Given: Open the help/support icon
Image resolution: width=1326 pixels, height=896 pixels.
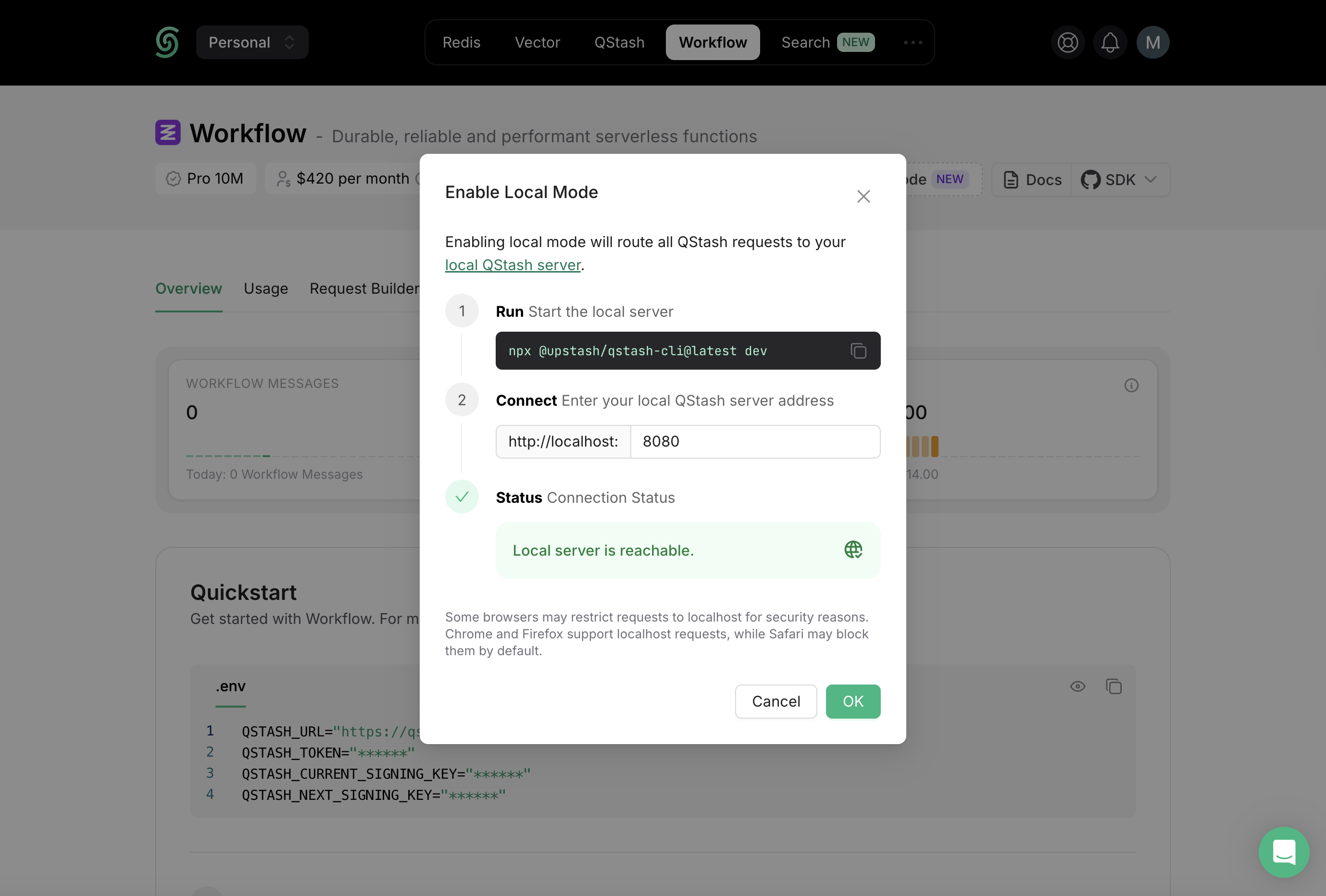Looking at the screenshot, I should (1067, 42).
